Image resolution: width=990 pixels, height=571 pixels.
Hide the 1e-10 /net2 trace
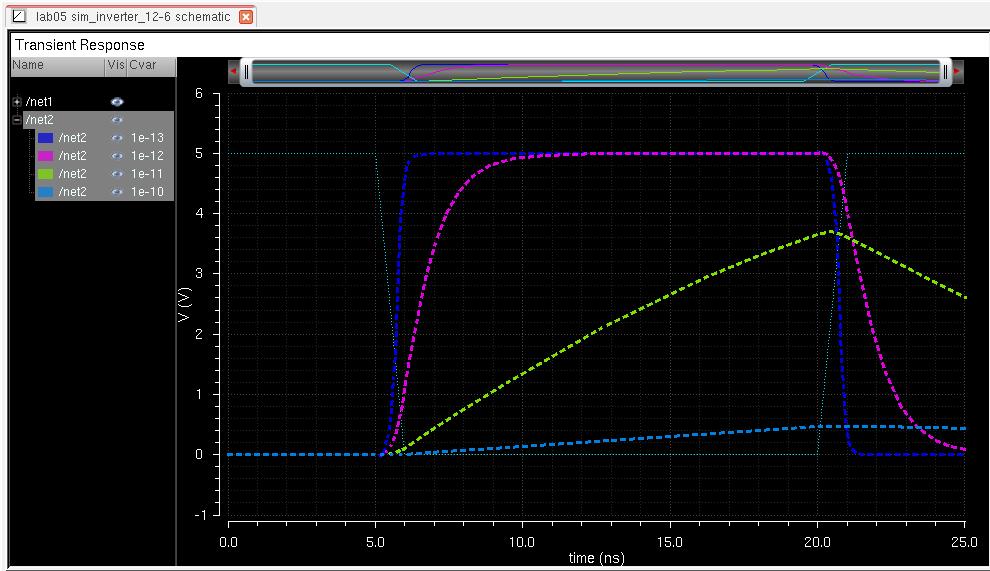(x=117, y=192)
